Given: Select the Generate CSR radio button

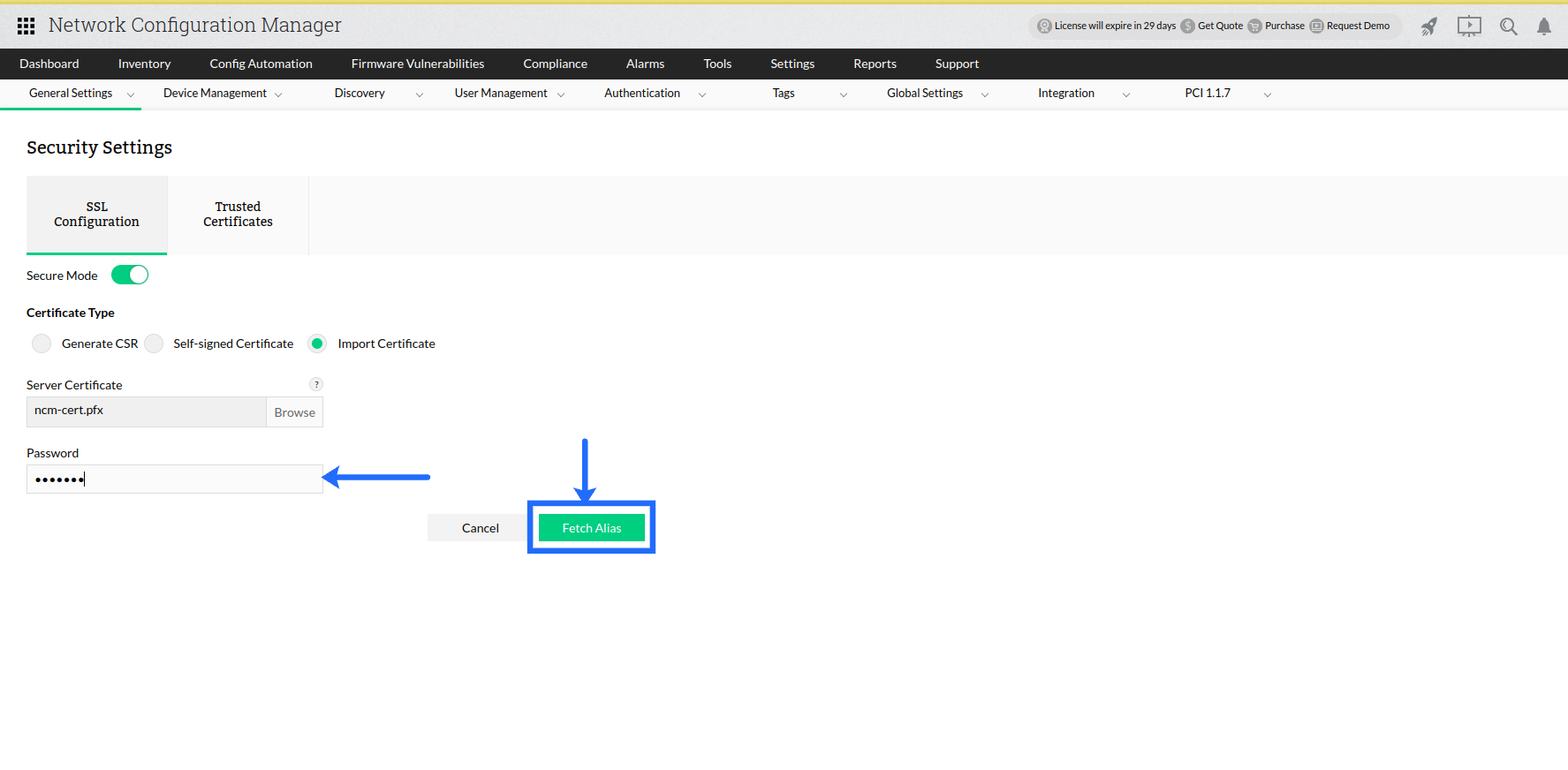Looking at the screenshot, I should tap(42, 343).
